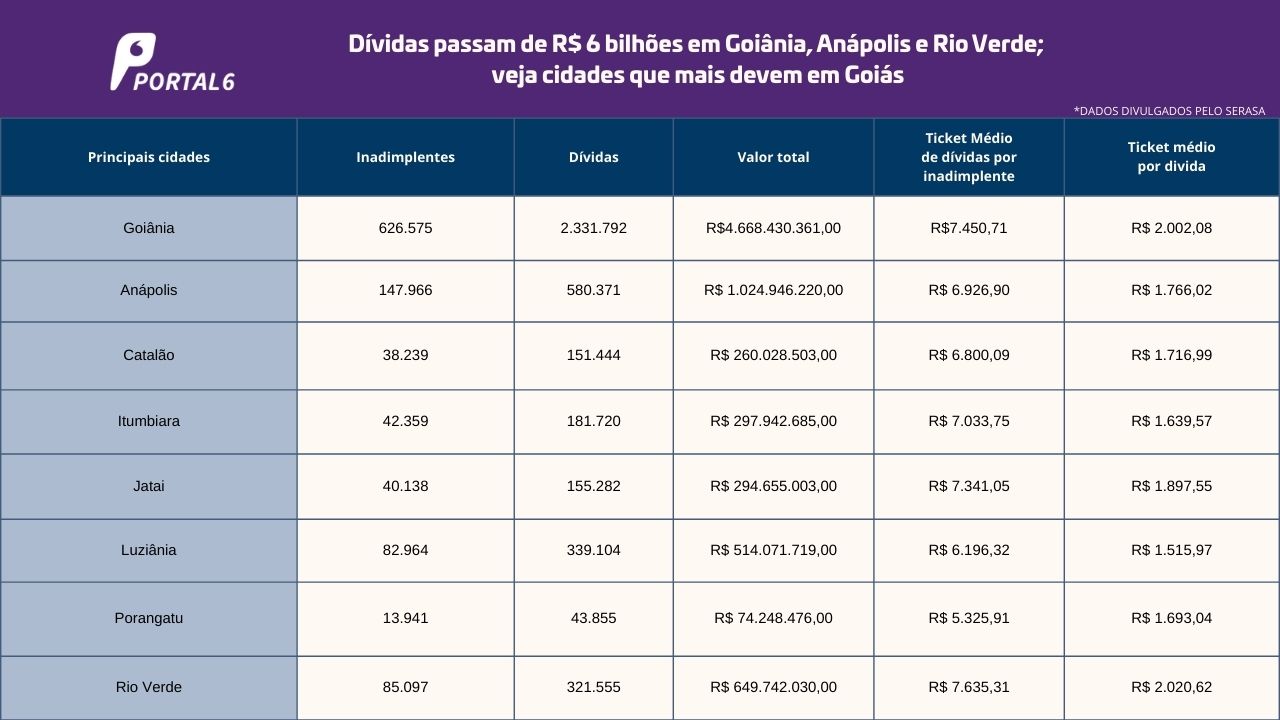Click the Itumbiara row label

[149, 421]
